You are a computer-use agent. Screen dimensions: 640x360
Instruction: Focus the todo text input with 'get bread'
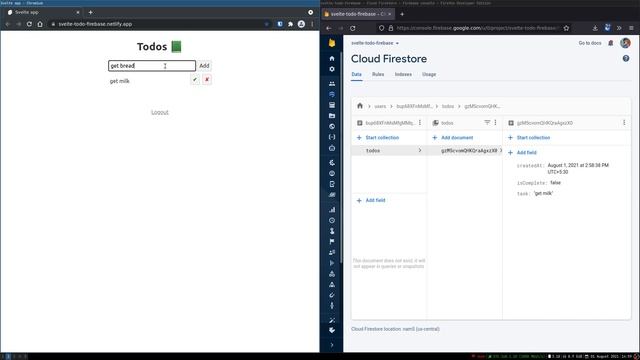152,65
